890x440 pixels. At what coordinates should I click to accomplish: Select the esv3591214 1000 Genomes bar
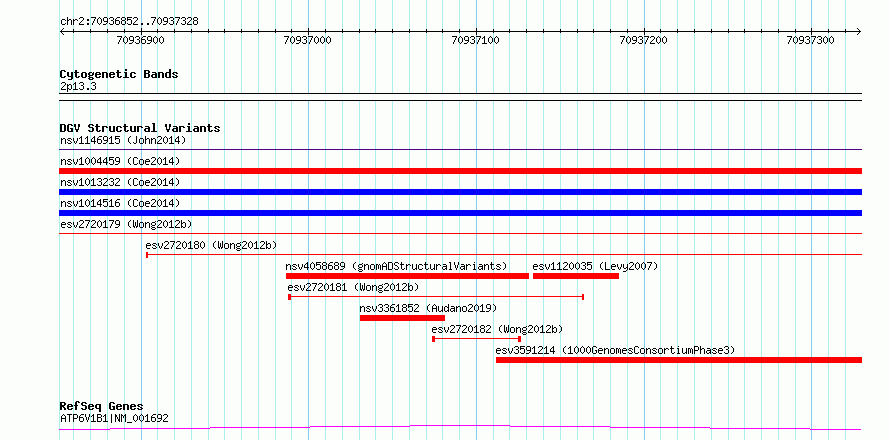coord(679,360)
